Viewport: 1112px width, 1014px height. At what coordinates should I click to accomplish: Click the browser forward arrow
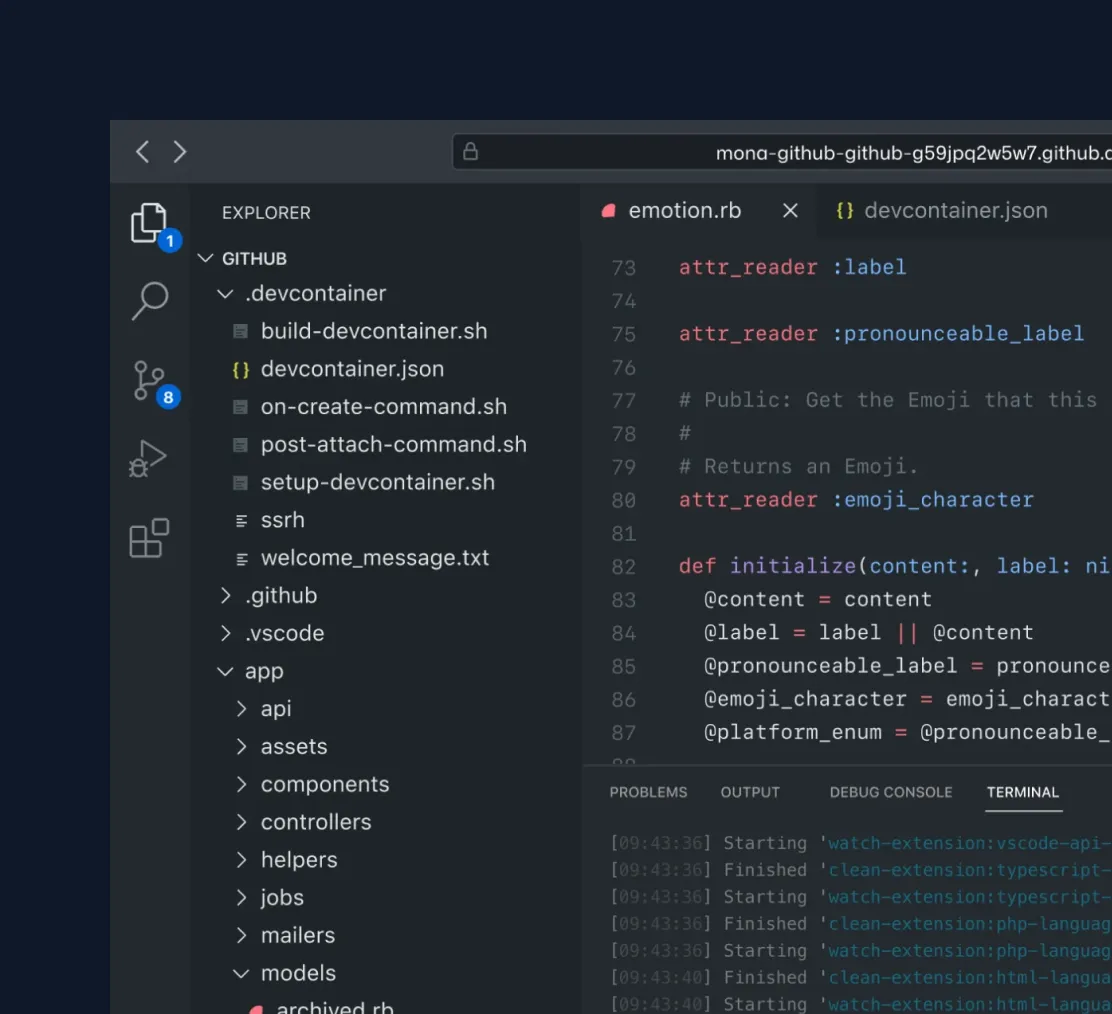point(180,152)
